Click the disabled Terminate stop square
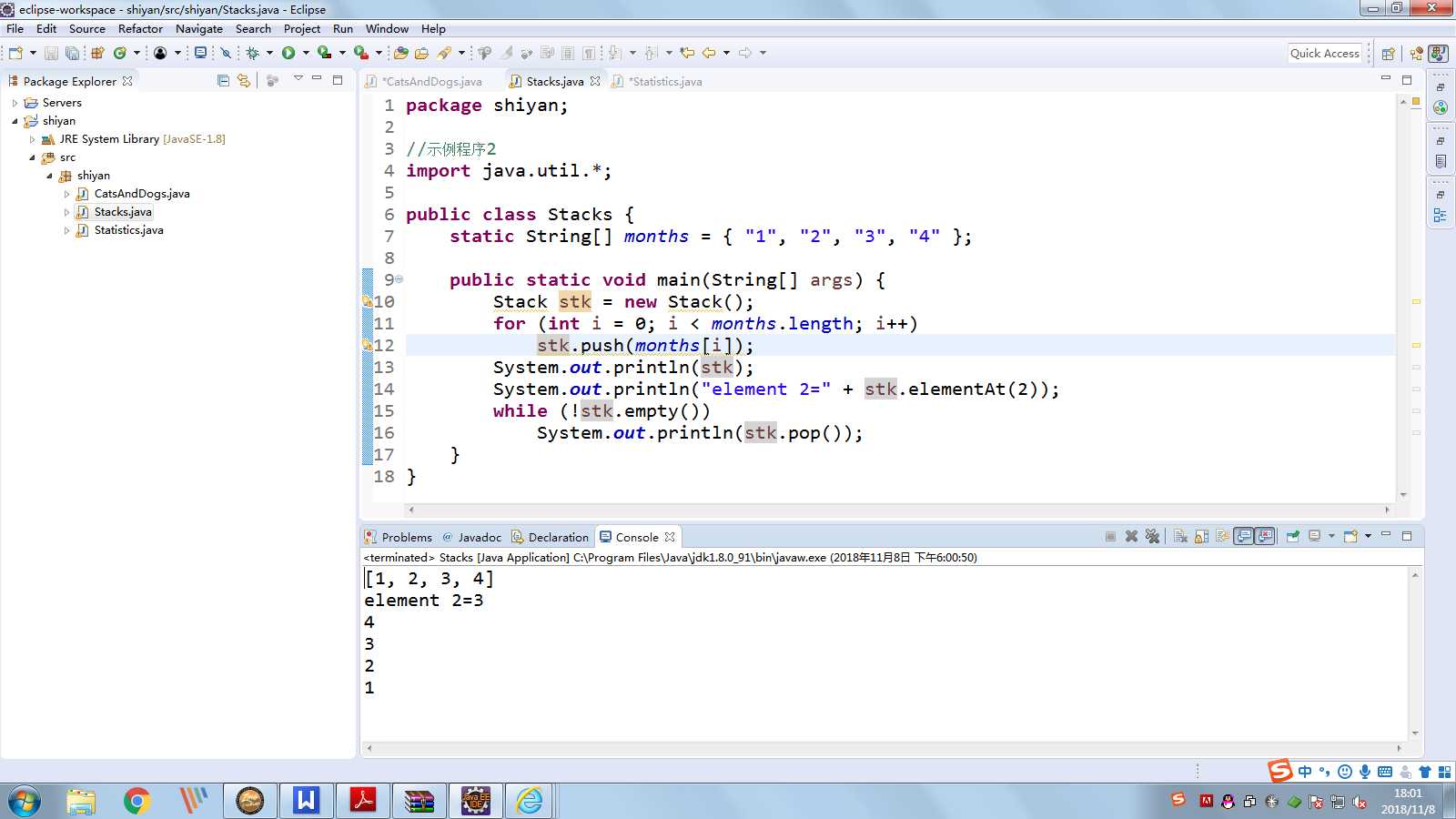This screenshot has width=1456, height=819. click(x=1110, y=536)
